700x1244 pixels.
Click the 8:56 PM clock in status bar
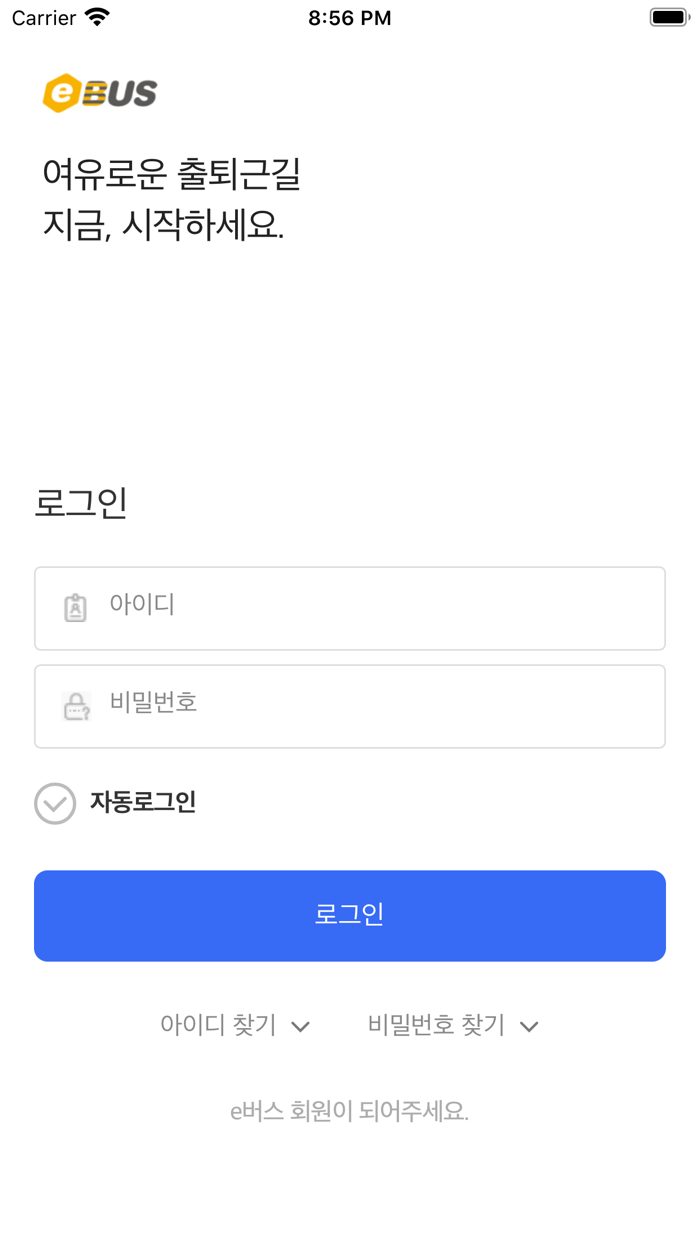(349, 16)
